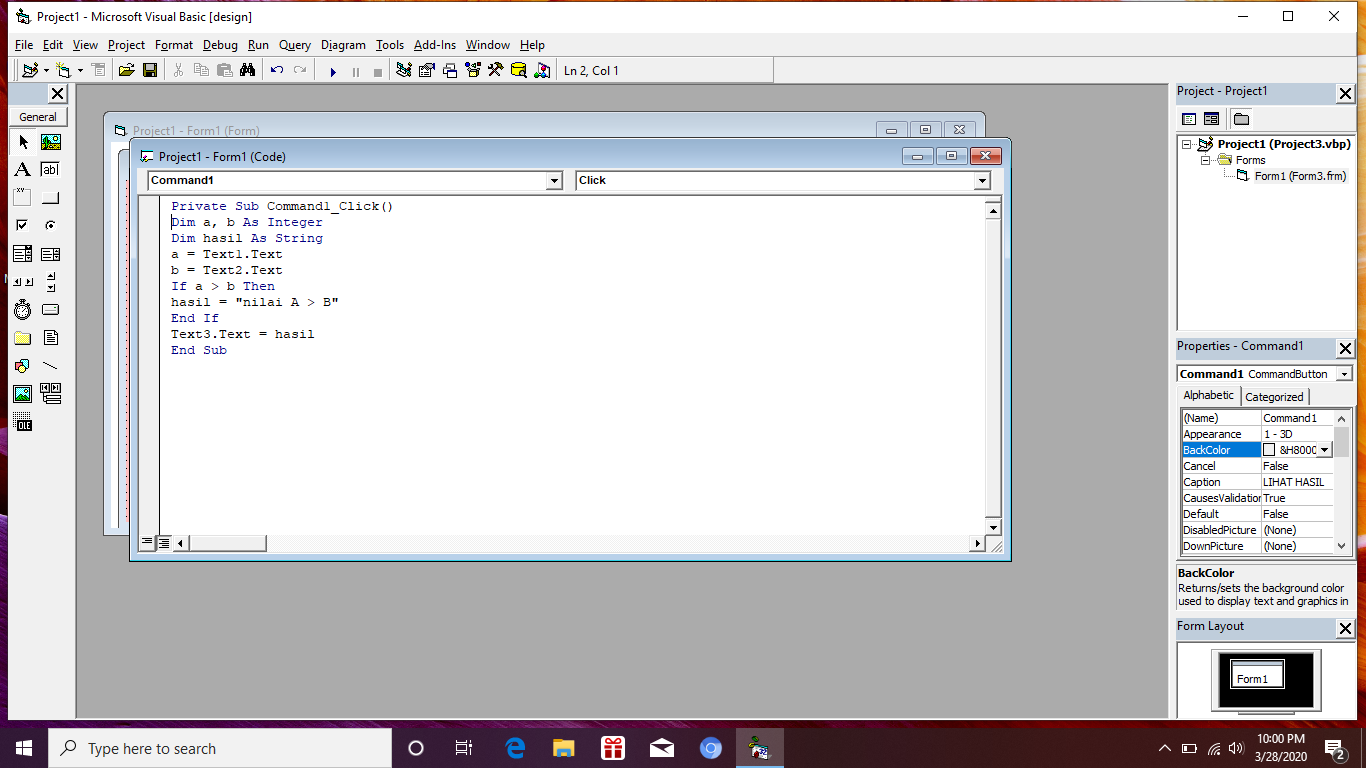This screenshot has height=768, width=1366.
Task: Open the File menu
Action: pos(24,45)
